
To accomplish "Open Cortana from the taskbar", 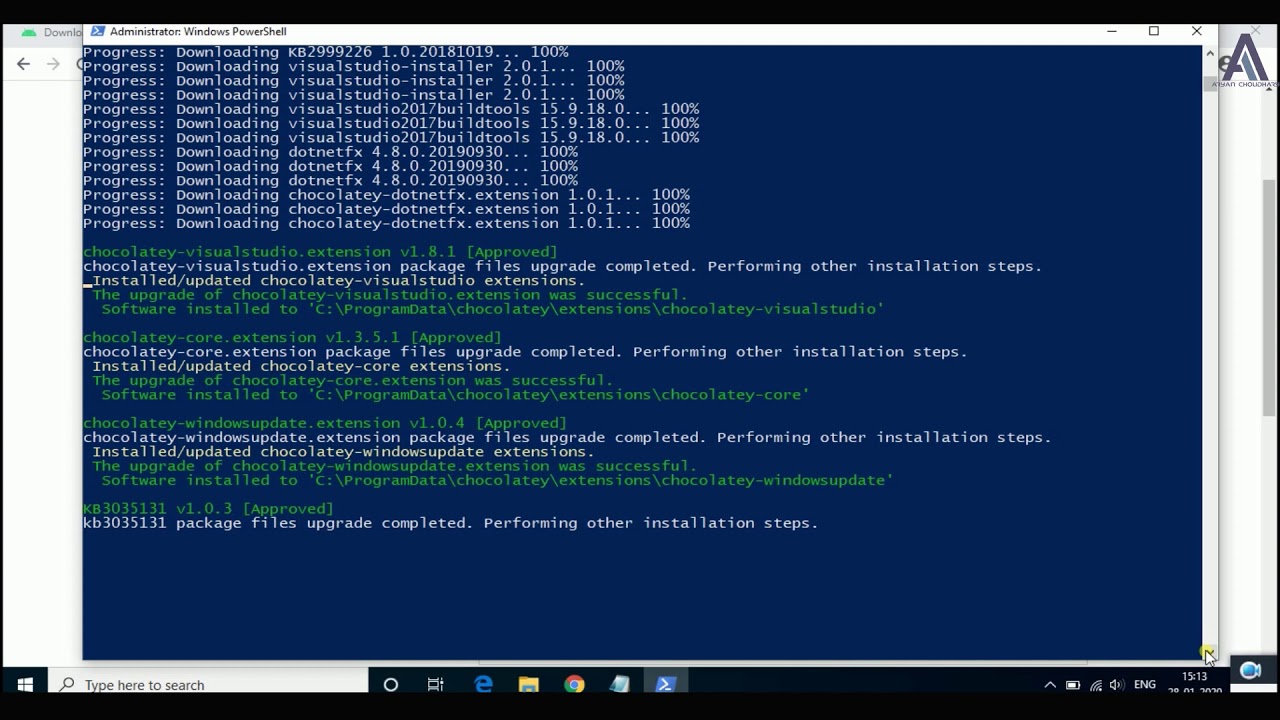I will coord(391,685).
